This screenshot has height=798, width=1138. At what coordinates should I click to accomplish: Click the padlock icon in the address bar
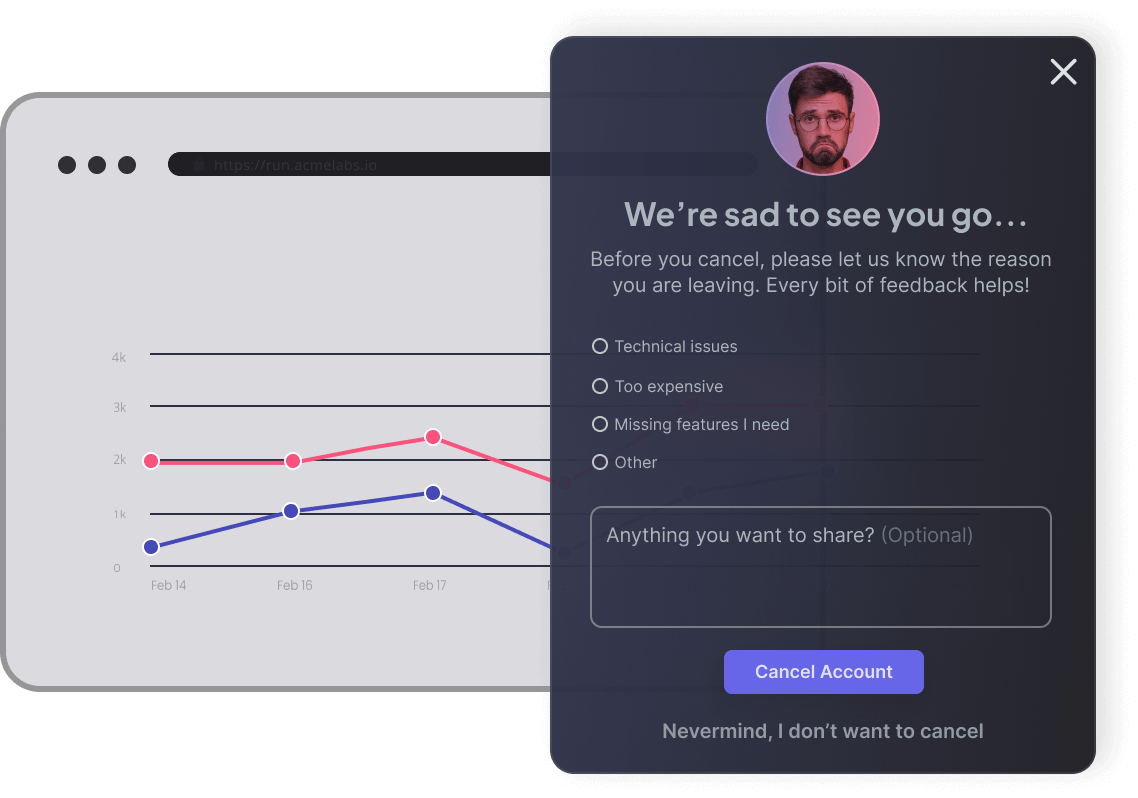tap(199, 165)
